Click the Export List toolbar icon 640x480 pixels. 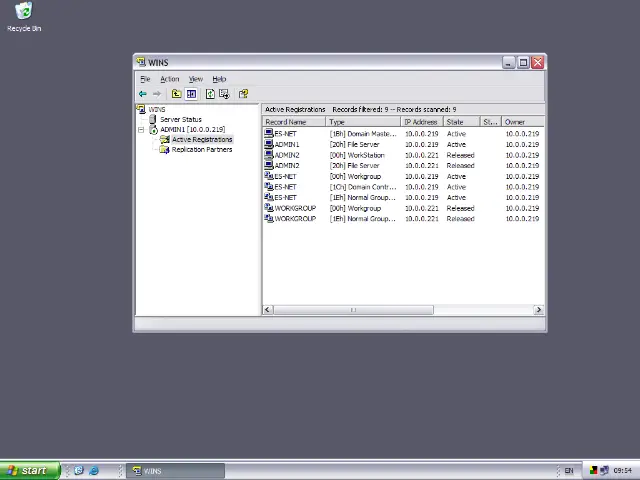point(224,94)
